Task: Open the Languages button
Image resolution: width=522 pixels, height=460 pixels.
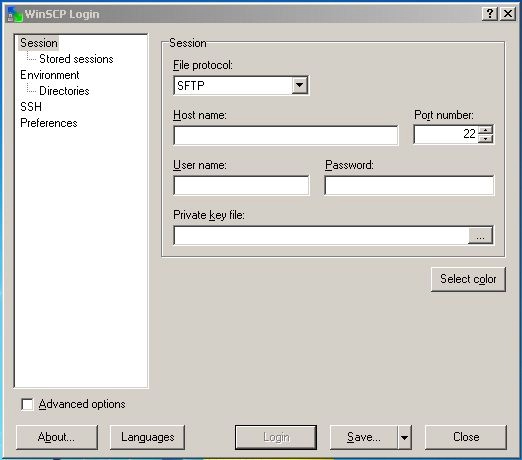Action: 147,437
